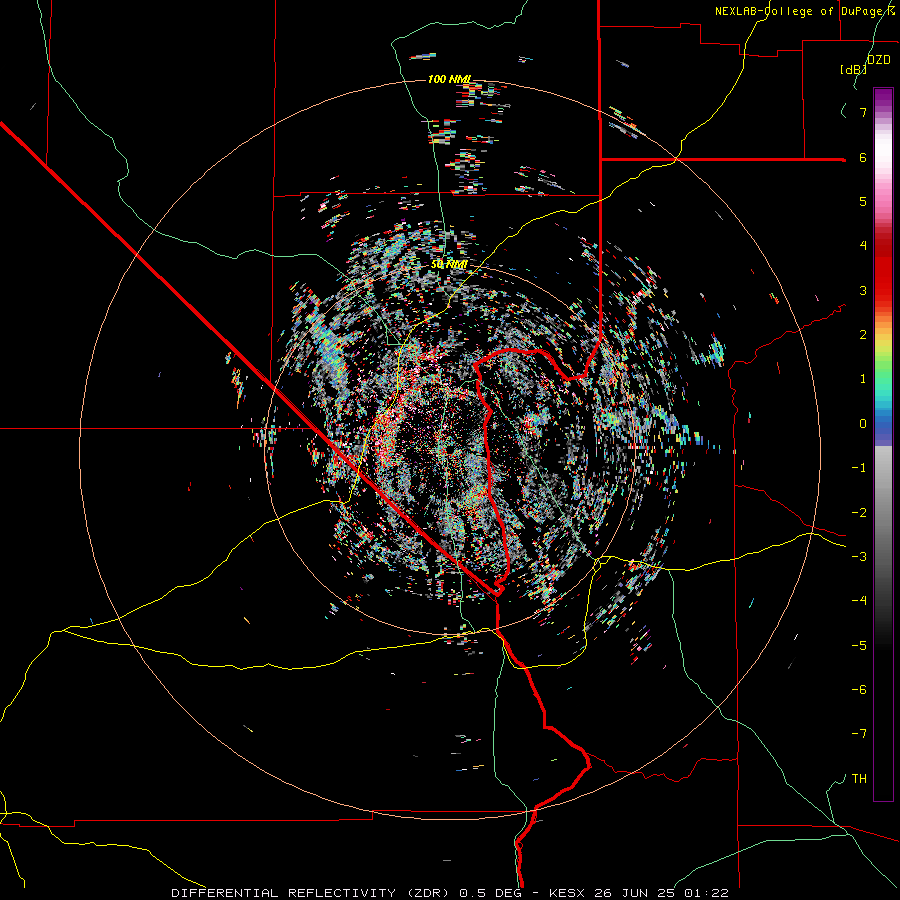Click the -1 value on the scale
Screen dimensions: 900x900
tap(859, 468)
